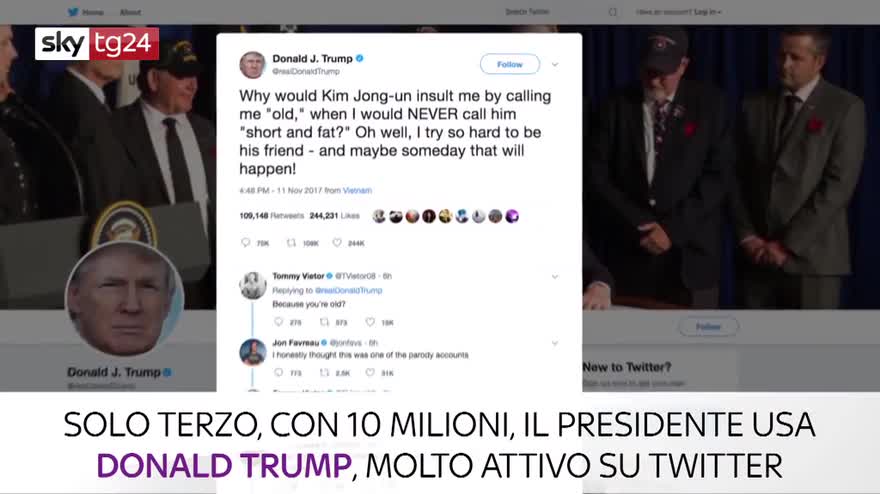Retweet the main Trump tweet
This screenshot has width=880, height=494.
click(x=291, y=243)
